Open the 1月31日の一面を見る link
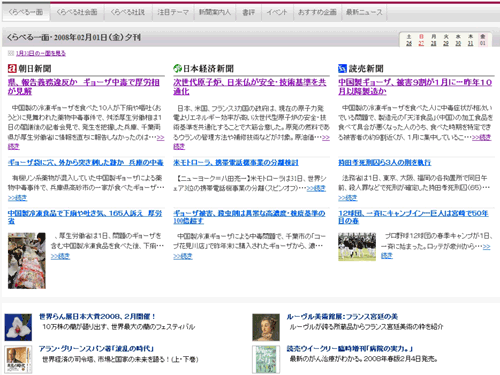The image size is (500, 375). pos(41,53)
